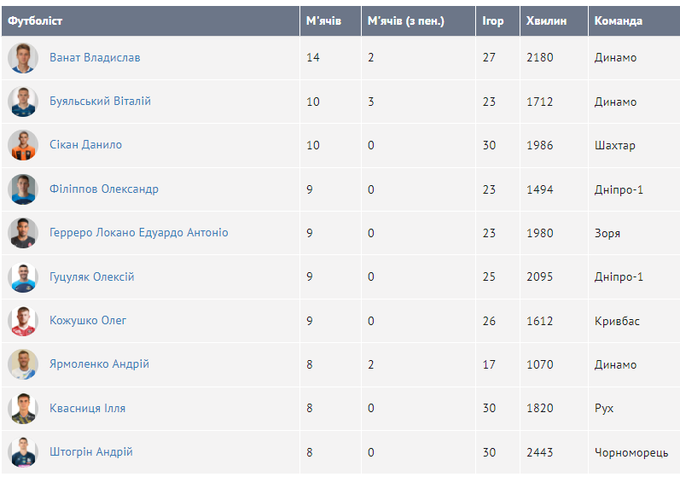Open Буяльський Віталій profile link
680x477 pixels.
pos(100,102)
